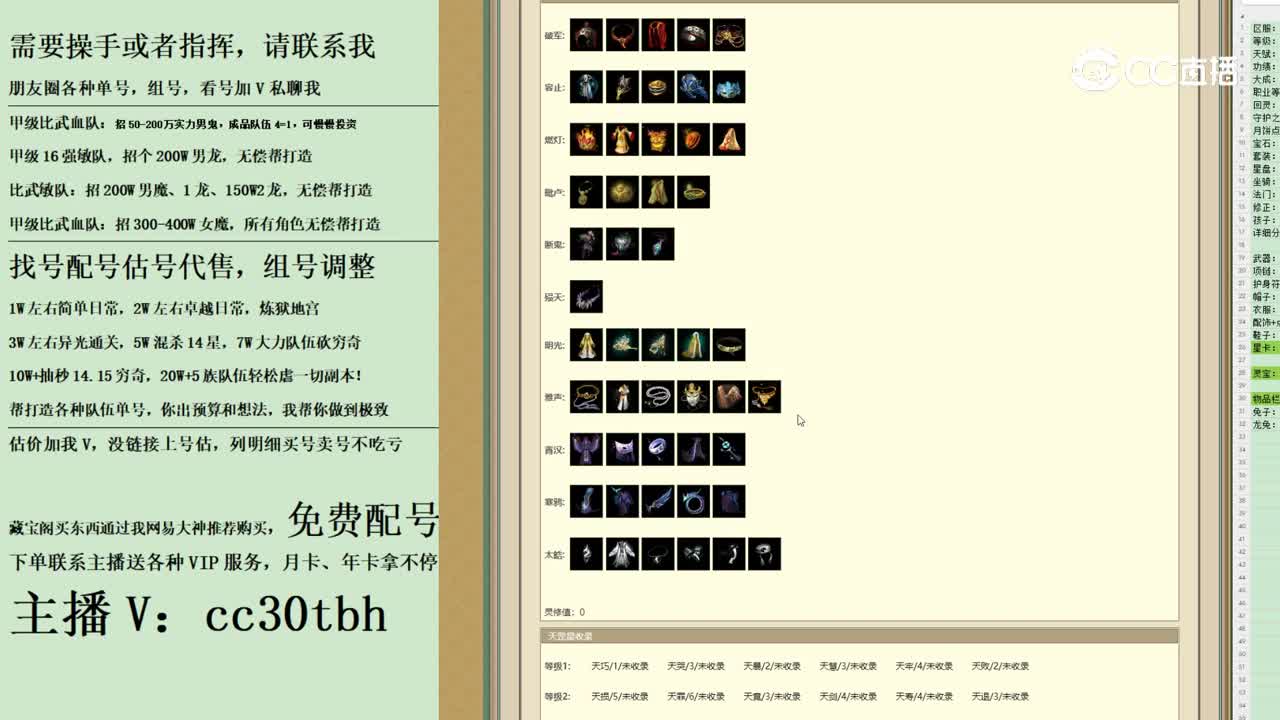The image size is (1280, 720).
Task: Click the 天损/5/未收录 entry
Action: click(x=620, y=696)
